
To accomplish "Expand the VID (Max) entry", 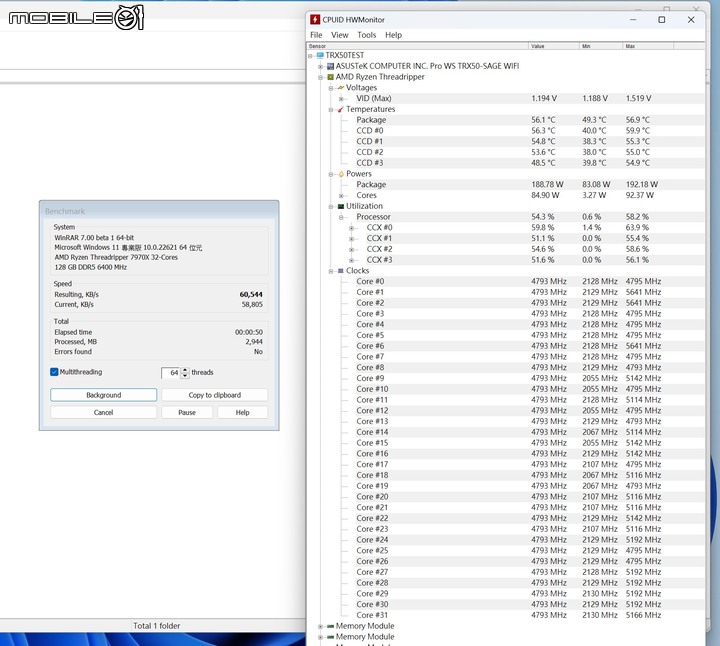I will (341, 99).
